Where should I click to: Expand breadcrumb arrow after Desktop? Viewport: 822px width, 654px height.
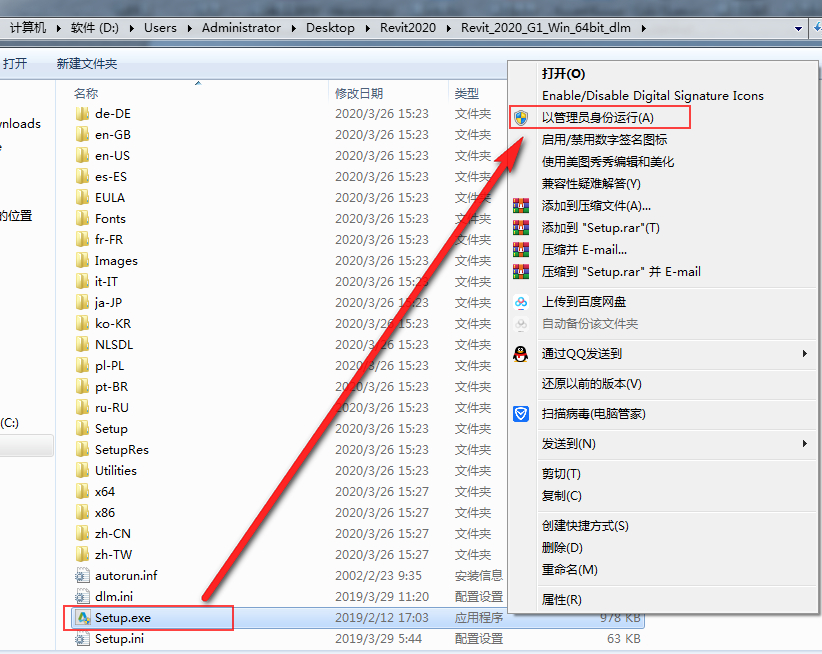click(367, 28)
